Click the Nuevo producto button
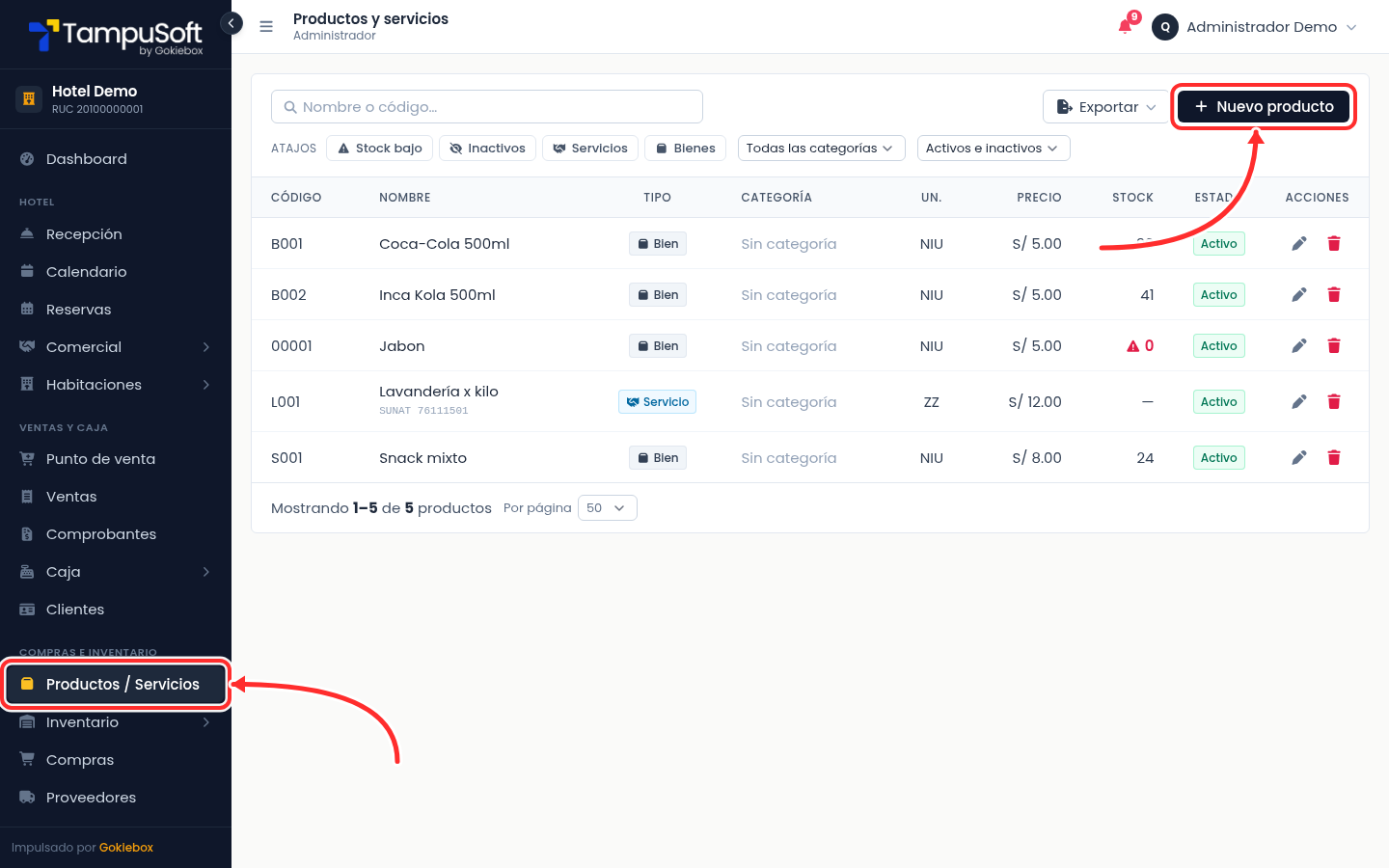The image size is (1389, 868). [1264, 107]
